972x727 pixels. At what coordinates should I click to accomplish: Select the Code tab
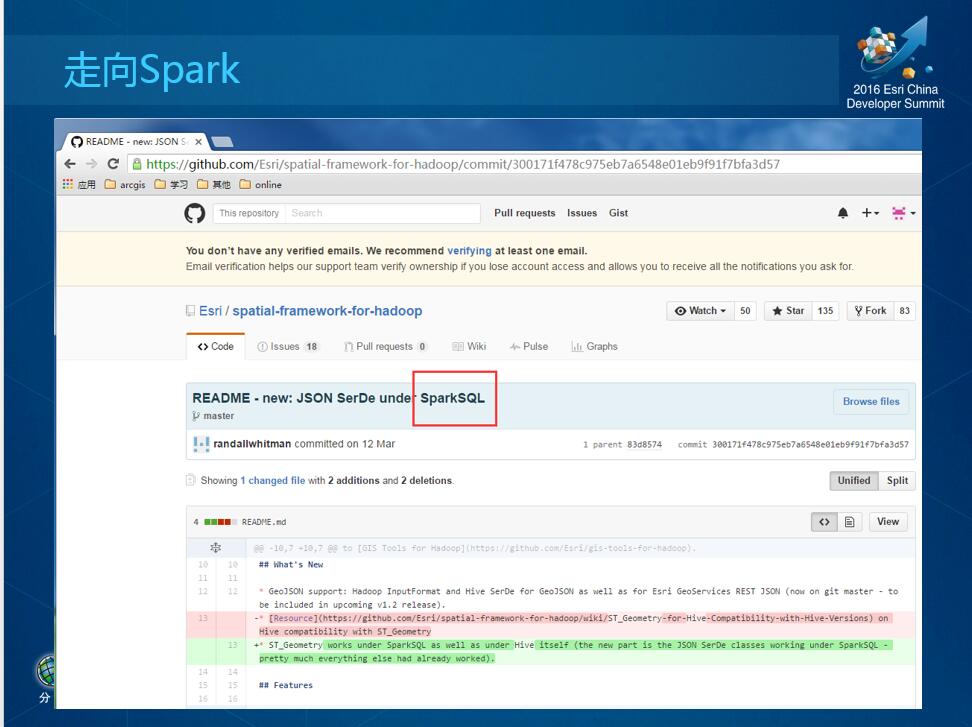[216, 346]
